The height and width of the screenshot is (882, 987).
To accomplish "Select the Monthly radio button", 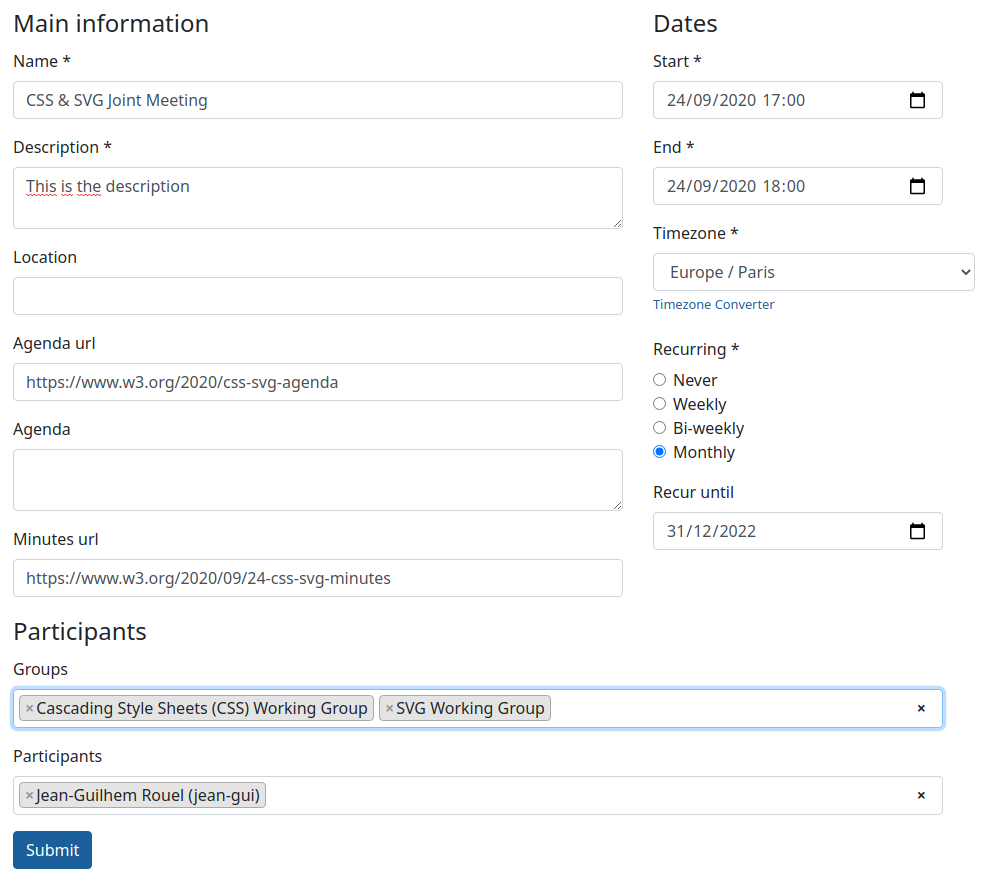I will tap(660, 452).
